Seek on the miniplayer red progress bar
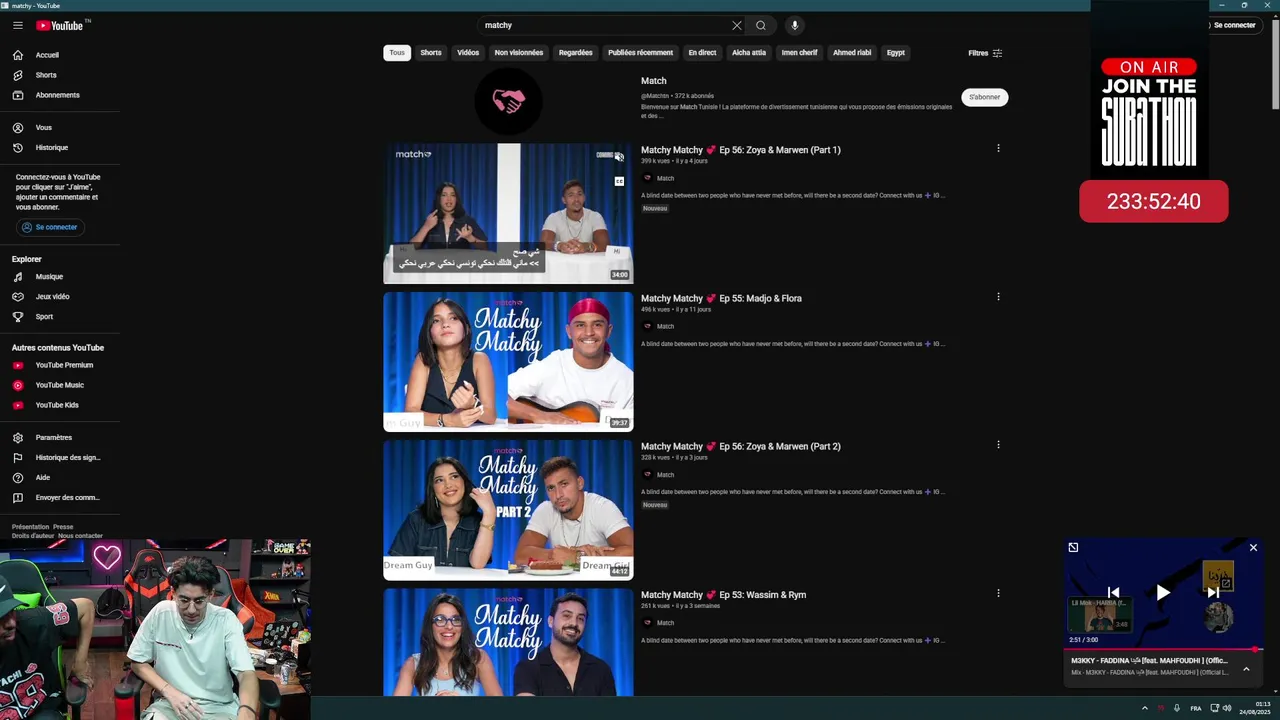The height and width of the screenshot is (720, 1280). [1163, 650]
